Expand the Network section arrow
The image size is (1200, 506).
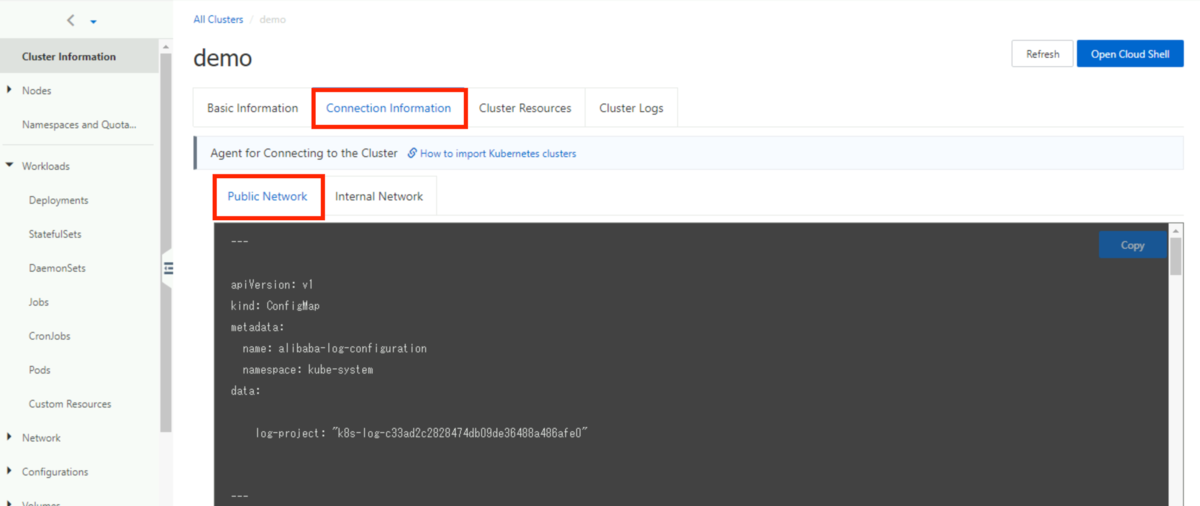click(x=9, y=437)
